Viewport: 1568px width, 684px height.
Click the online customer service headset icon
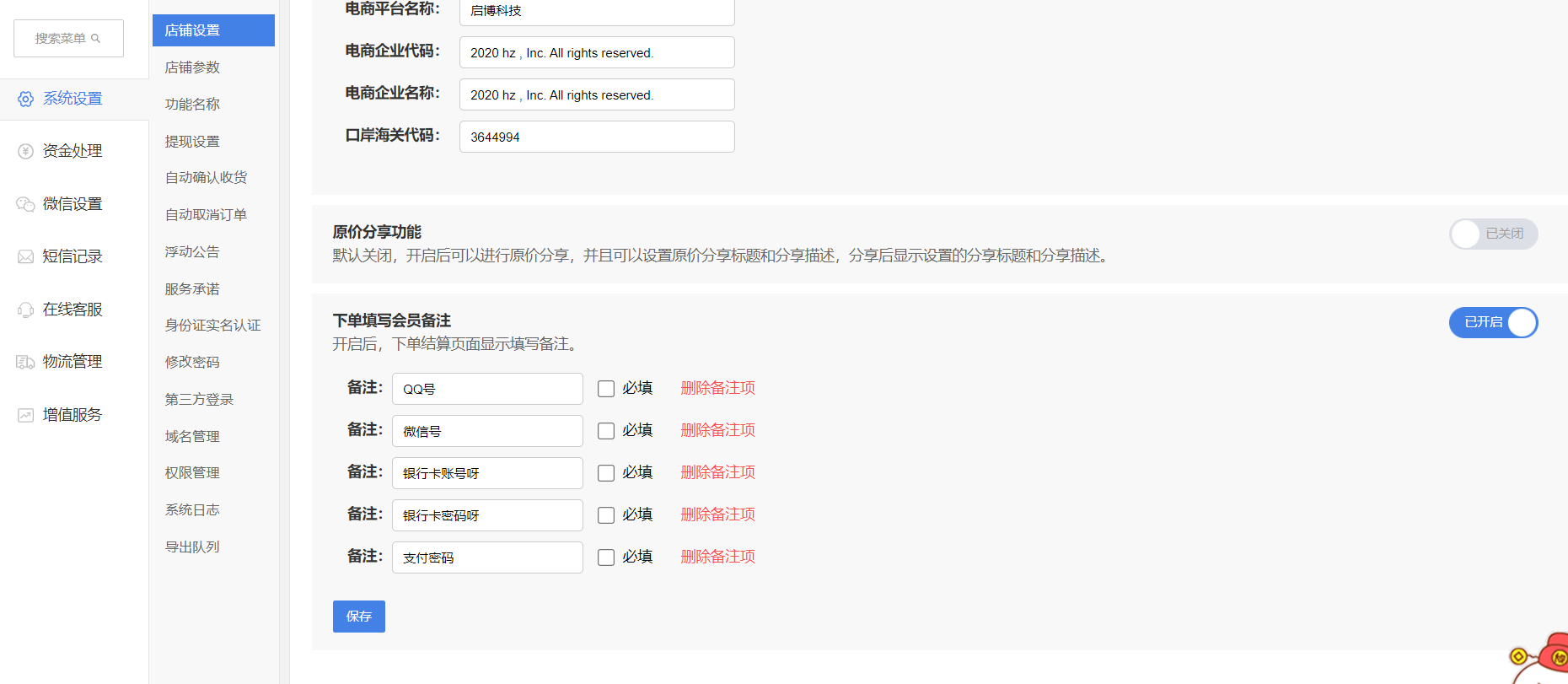26,310
